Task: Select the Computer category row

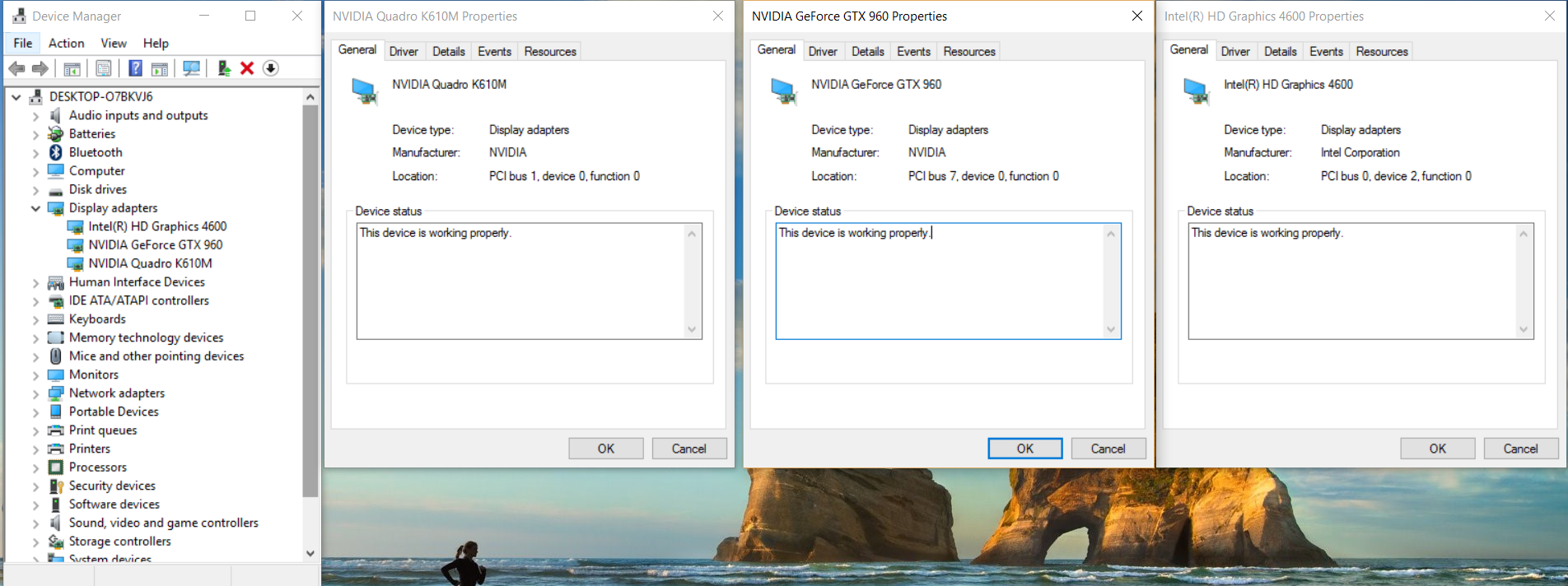Action: point(96,171)
